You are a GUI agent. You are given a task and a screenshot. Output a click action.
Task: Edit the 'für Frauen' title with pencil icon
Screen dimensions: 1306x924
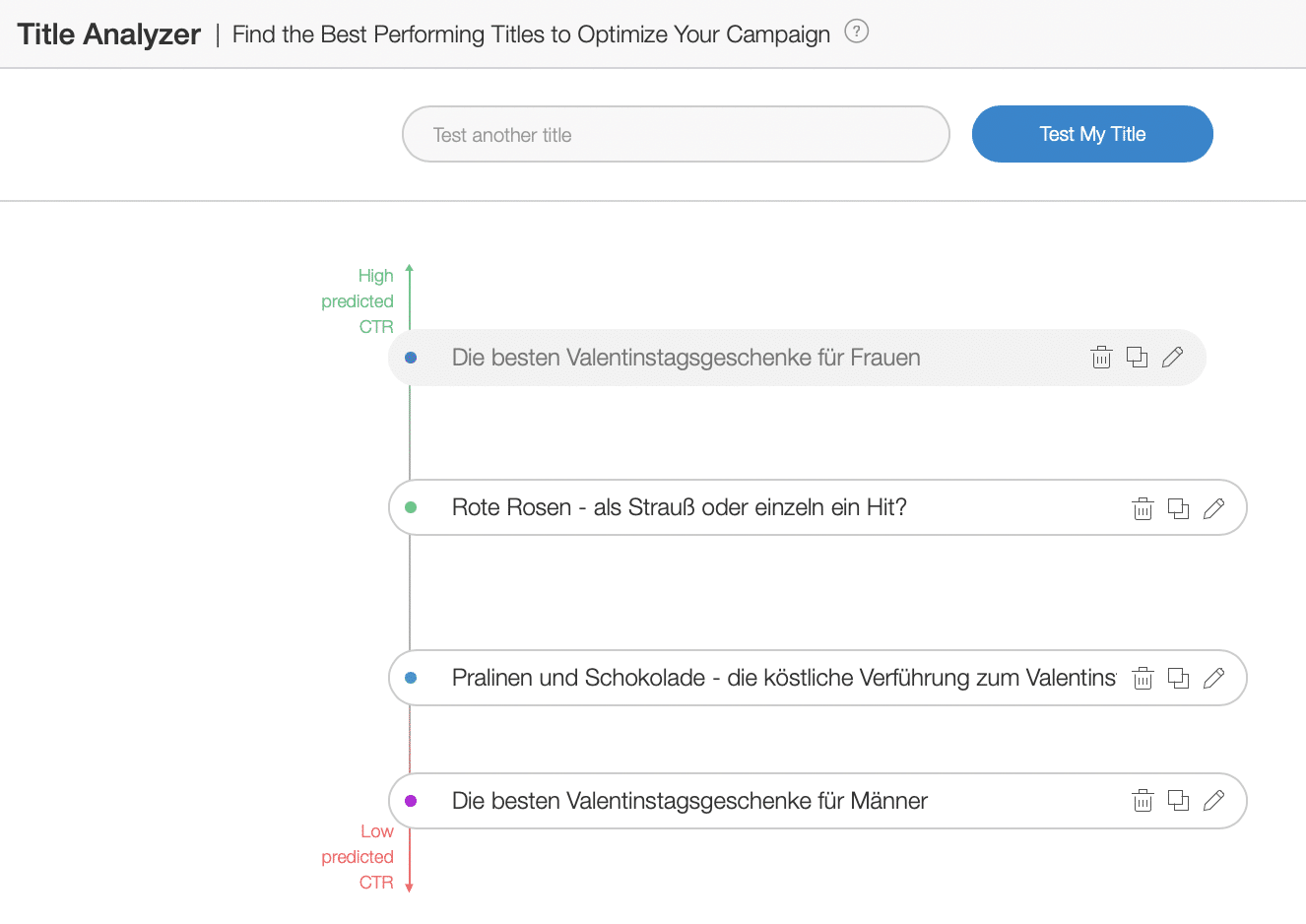tap(1172, 358)
